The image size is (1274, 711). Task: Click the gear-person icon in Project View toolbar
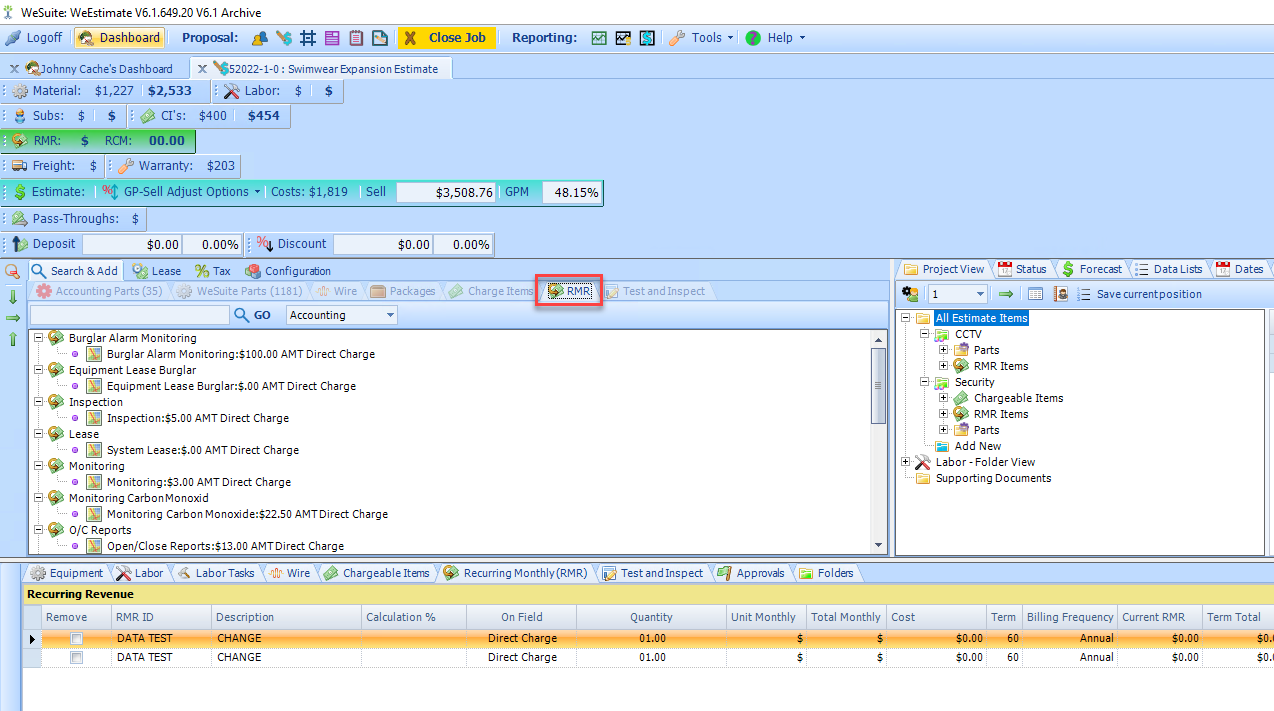(x=911, y=294)
